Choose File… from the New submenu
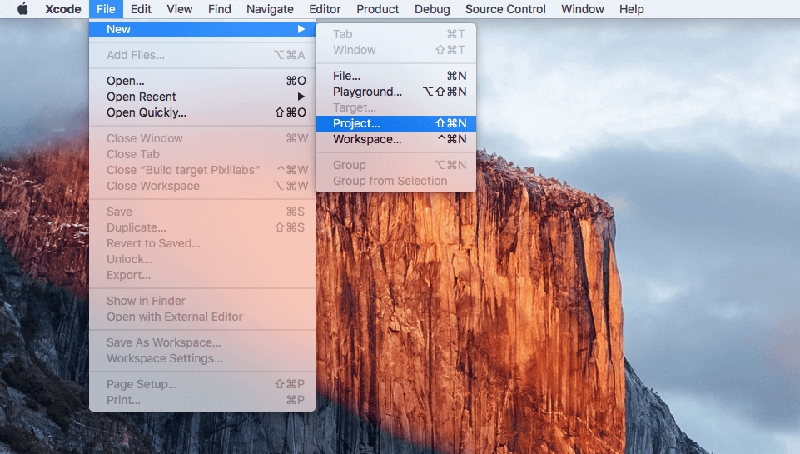Image resolution: width=800 pixels, height=454 pixels. [x=346, y=76]
